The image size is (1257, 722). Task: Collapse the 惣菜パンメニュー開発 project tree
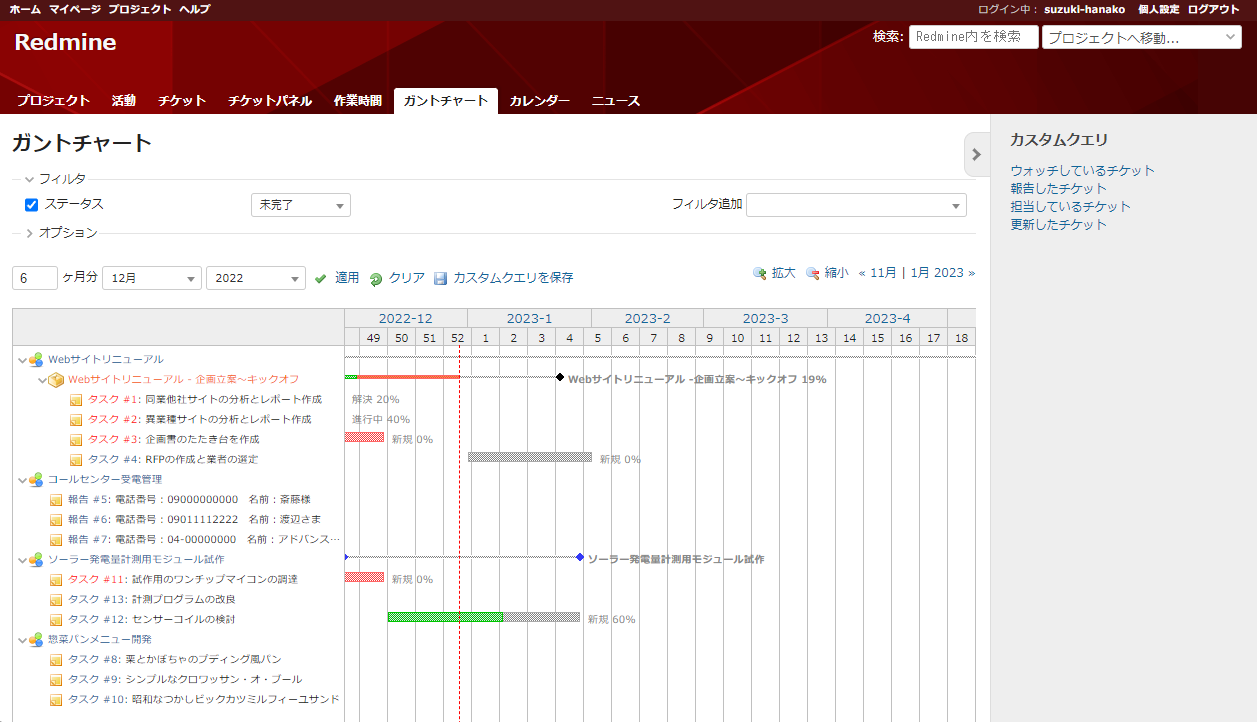click(22, 640)
